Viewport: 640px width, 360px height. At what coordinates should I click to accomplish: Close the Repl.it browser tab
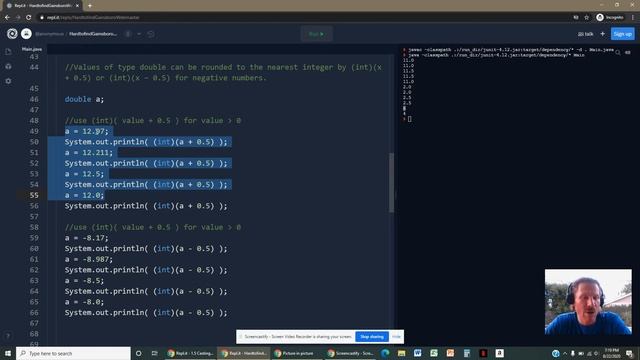tap(77, 6)
